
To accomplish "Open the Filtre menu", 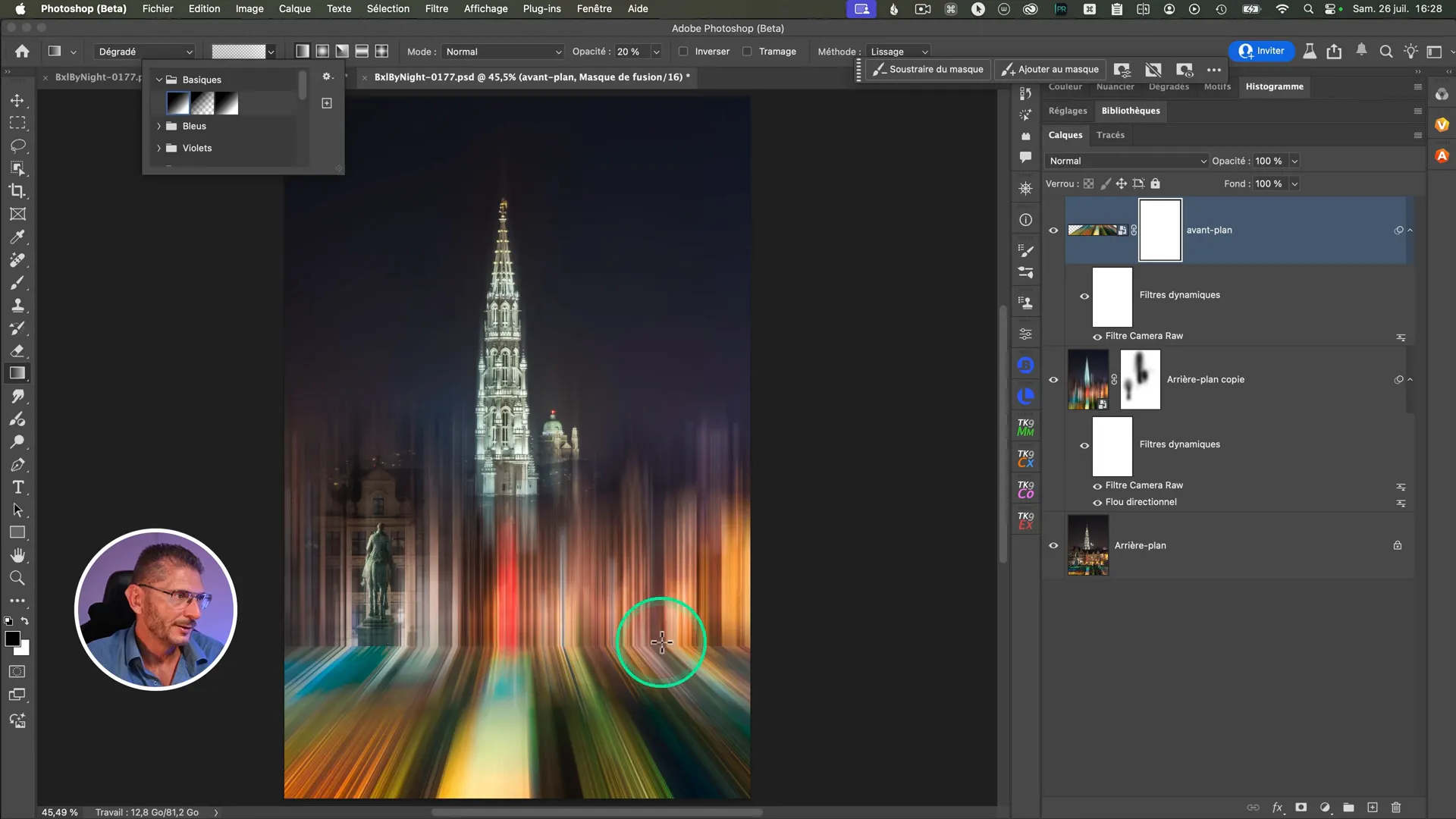I will coord(436,8).
